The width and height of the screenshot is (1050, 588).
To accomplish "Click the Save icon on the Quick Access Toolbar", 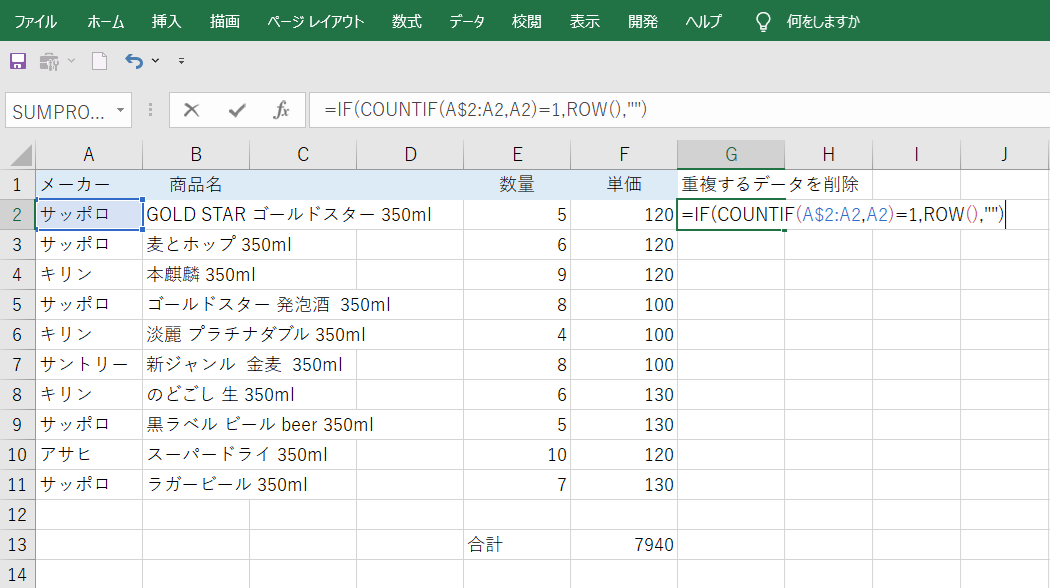I will 17,60.
